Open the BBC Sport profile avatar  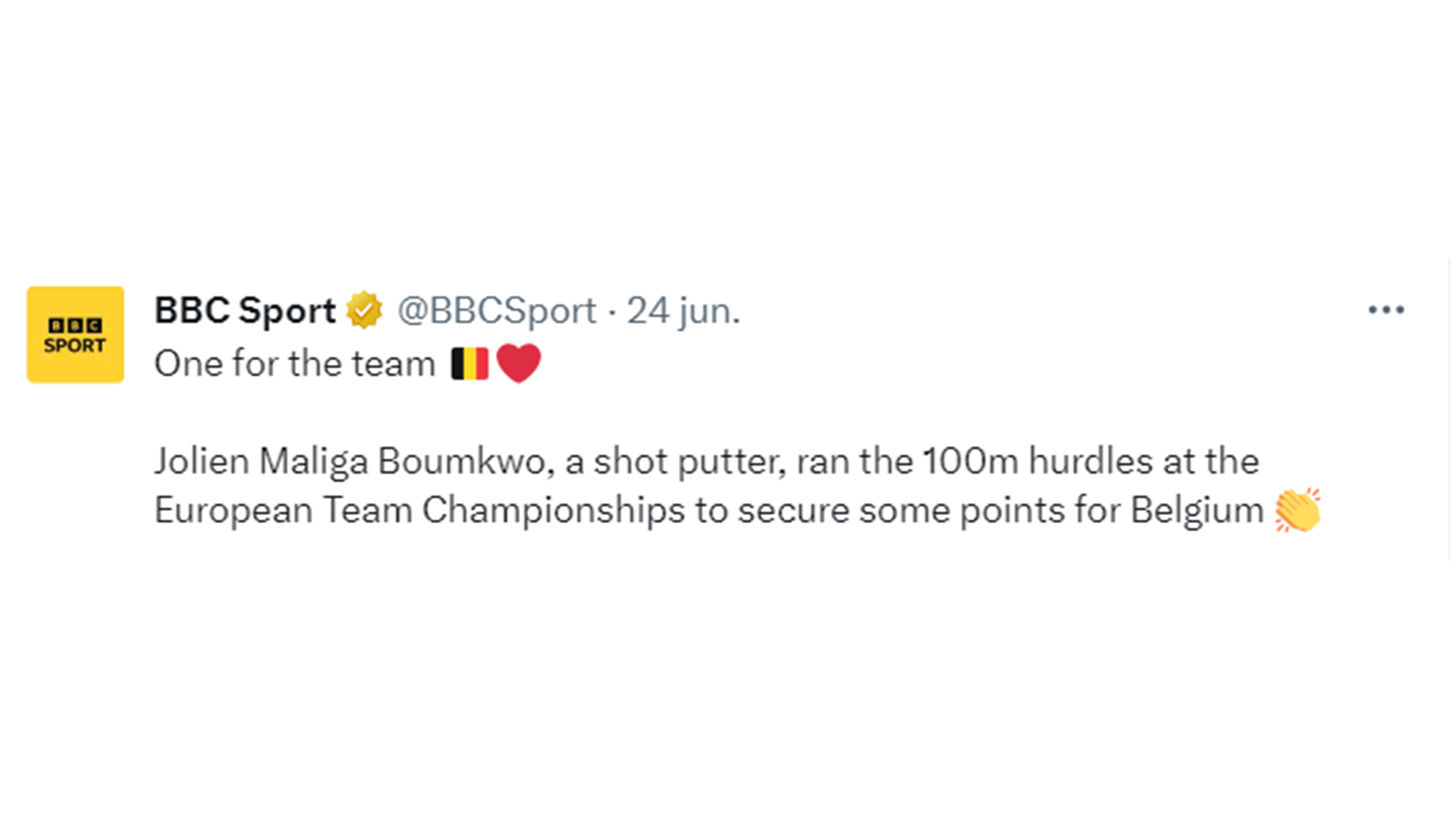(75, 334)
